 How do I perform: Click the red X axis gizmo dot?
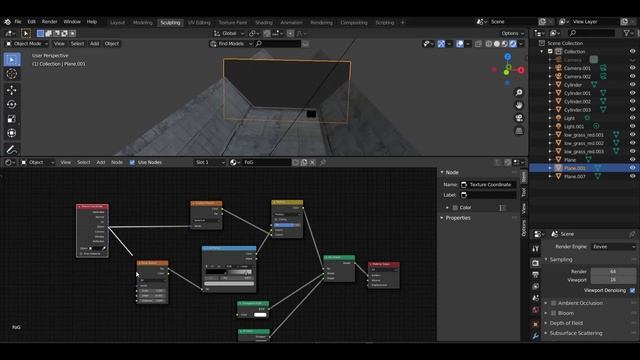[521, 70]
